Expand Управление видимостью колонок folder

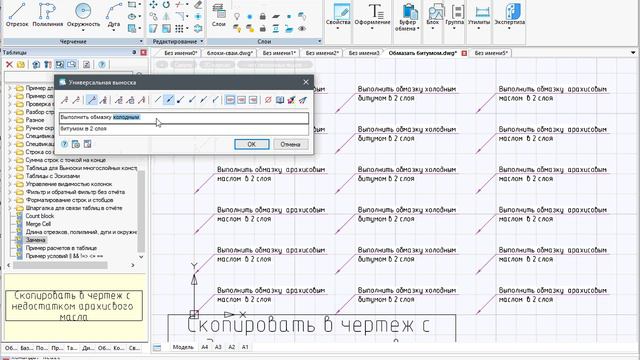[x=10, y=184]
